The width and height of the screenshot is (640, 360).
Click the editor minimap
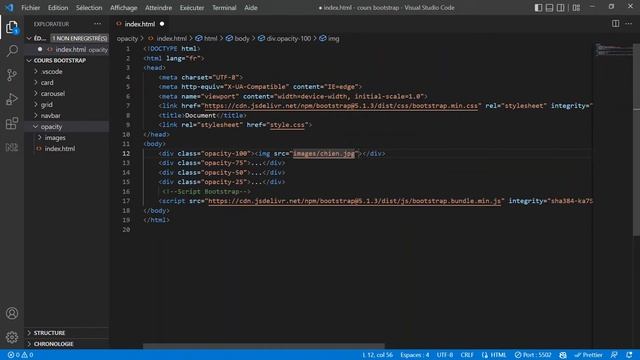click(613, 51)
